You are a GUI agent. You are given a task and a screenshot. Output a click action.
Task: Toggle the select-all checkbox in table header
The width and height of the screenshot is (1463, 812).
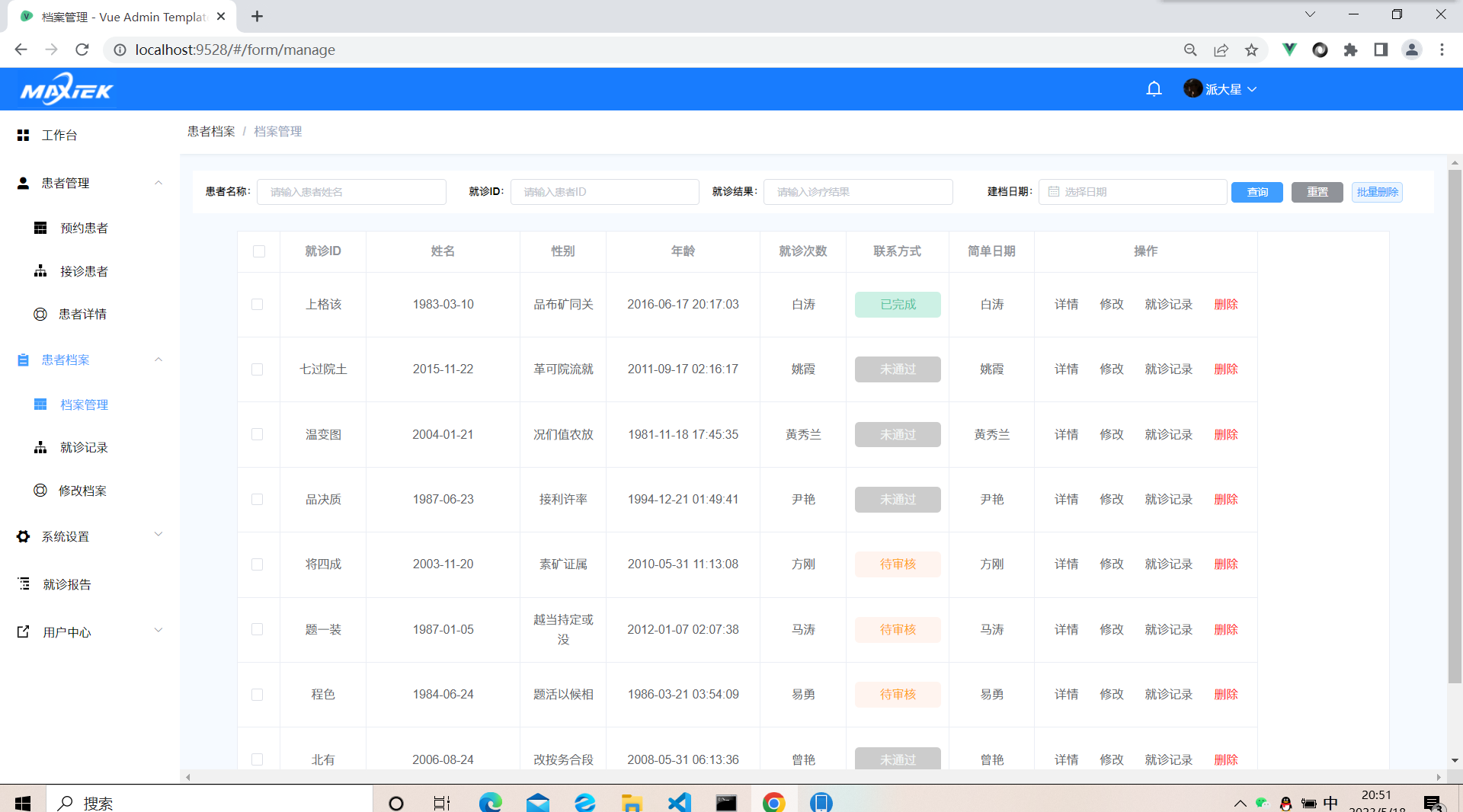[x=259, y=251]
